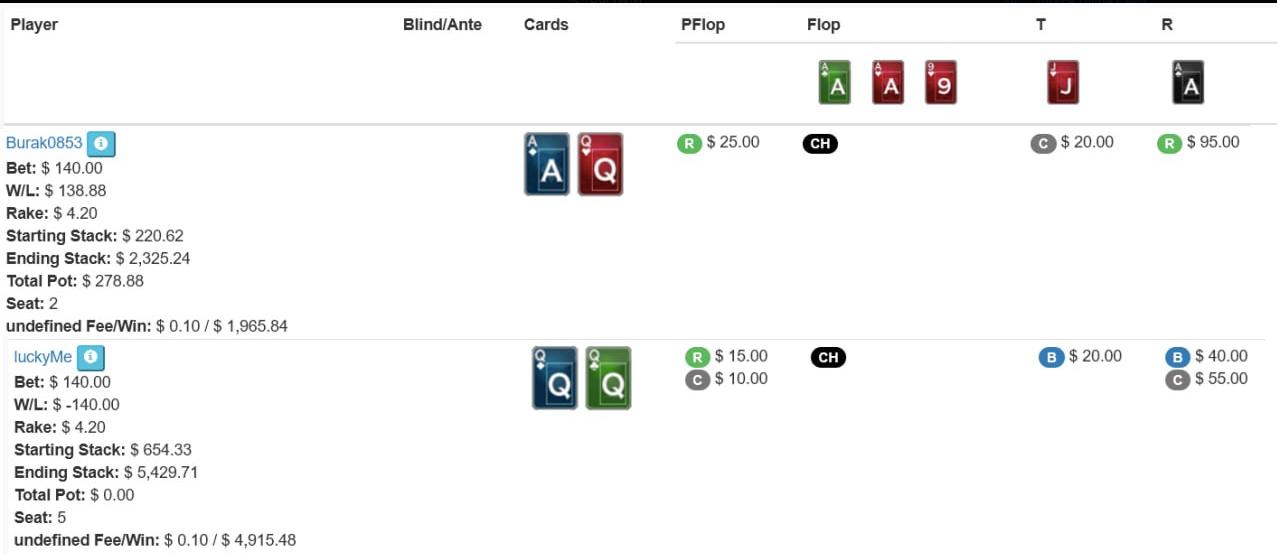
Task: Open info icon next to Burak0853
Action: click(x=101, y=144)
